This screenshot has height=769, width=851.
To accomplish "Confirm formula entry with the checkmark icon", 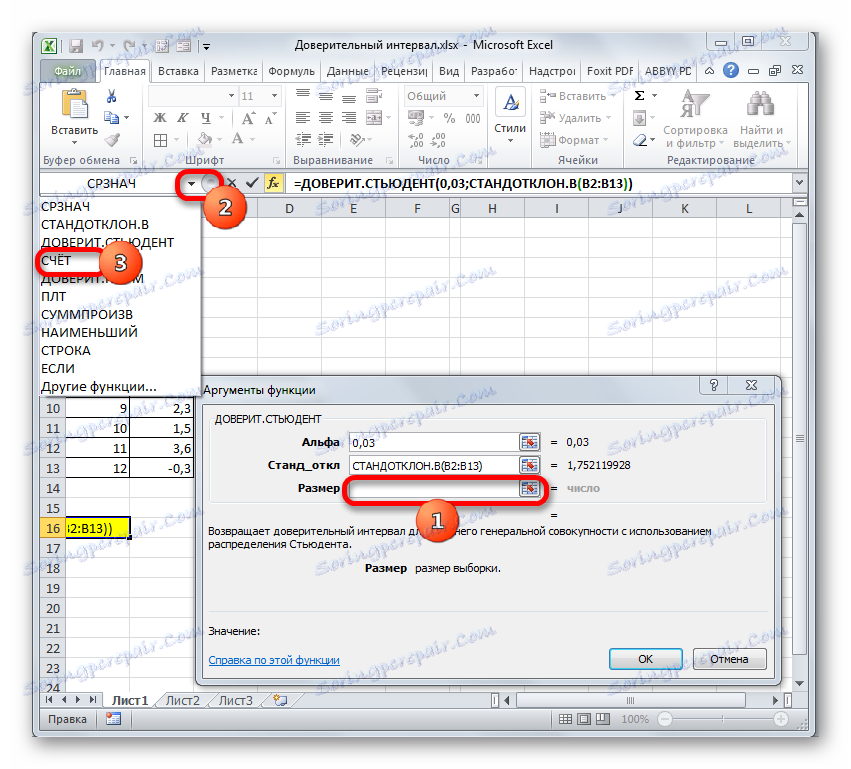I will (x=251, y=183).
